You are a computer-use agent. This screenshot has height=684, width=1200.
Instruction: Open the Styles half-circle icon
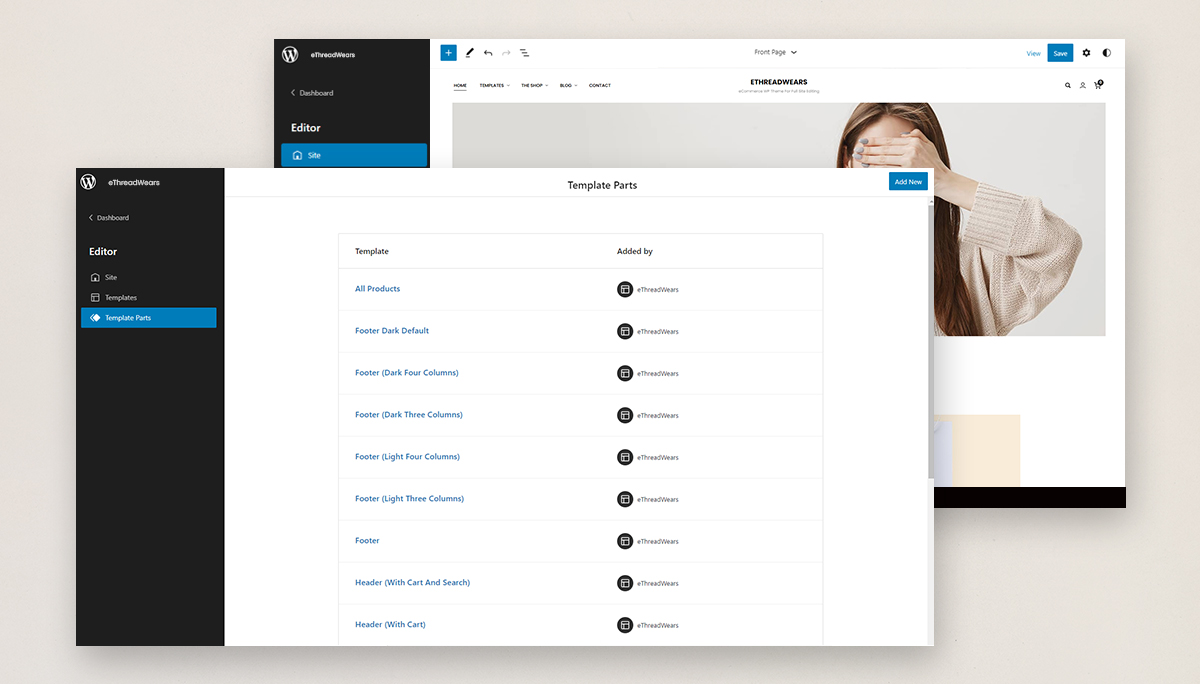click(1106, 53)
